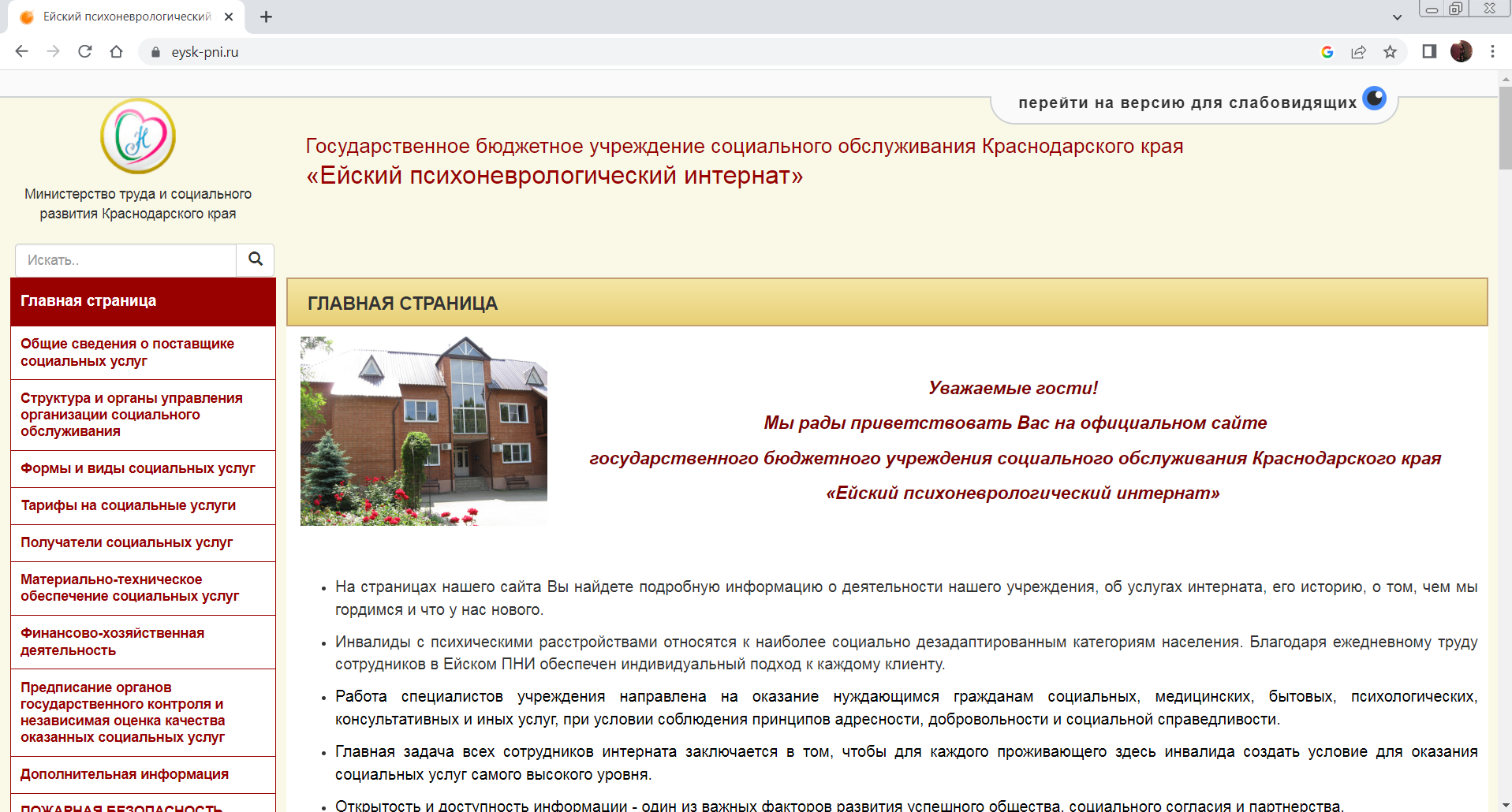Screen dimensions: 1512x812
Task: Open the Chrome three-dot menu
Action: [x=1492, y=51]
